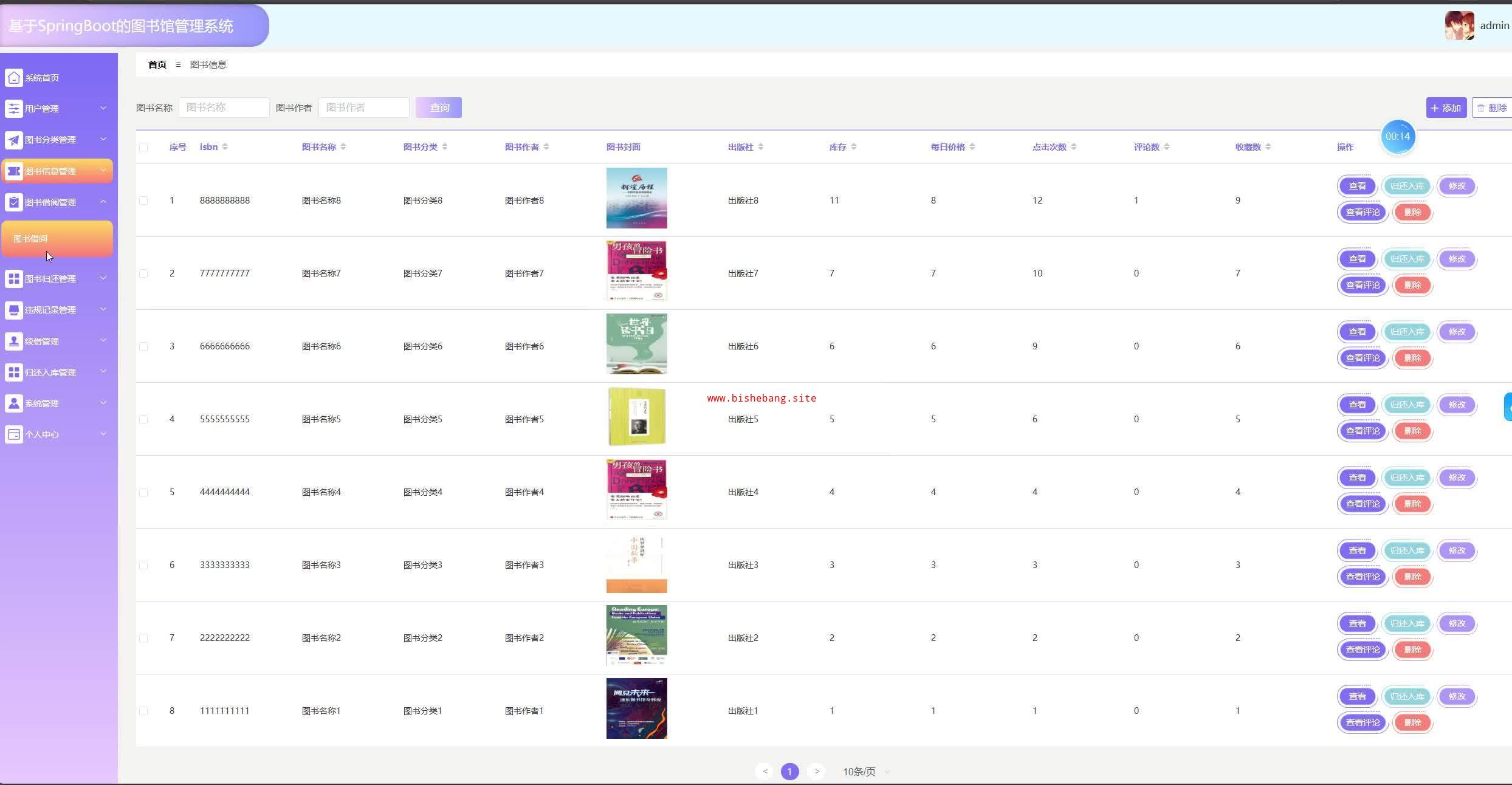Viewport: 1512px width, 785px height.
Task: Click the 查询 search button
Action: tap(439, 108)
